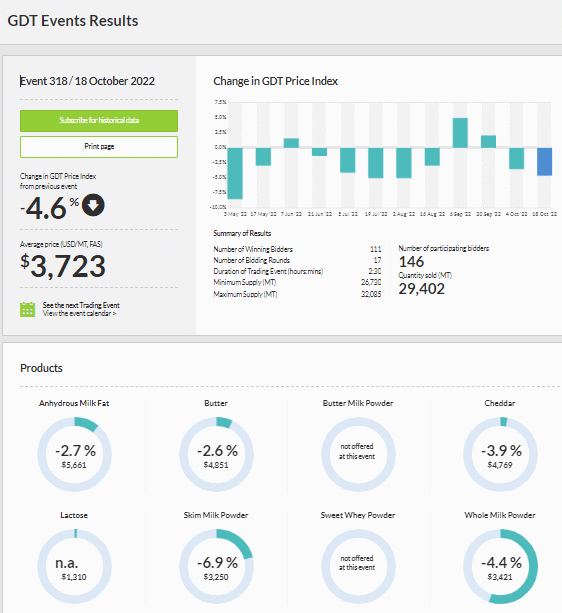This screenshot has height=613, width=562.
Task: Click the down-arrow price index icon
Action: click(93, 205)
